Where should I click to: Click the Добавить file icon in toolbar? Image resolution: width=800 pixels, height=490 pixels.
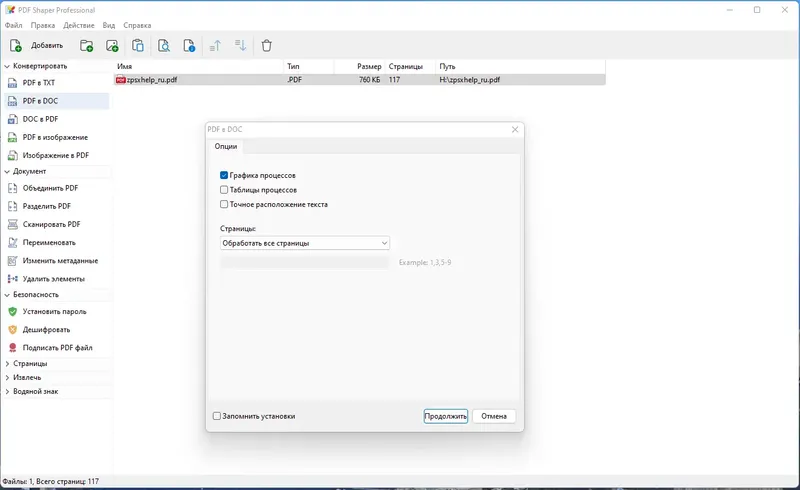pyautogui.click(x=16, y=45)
